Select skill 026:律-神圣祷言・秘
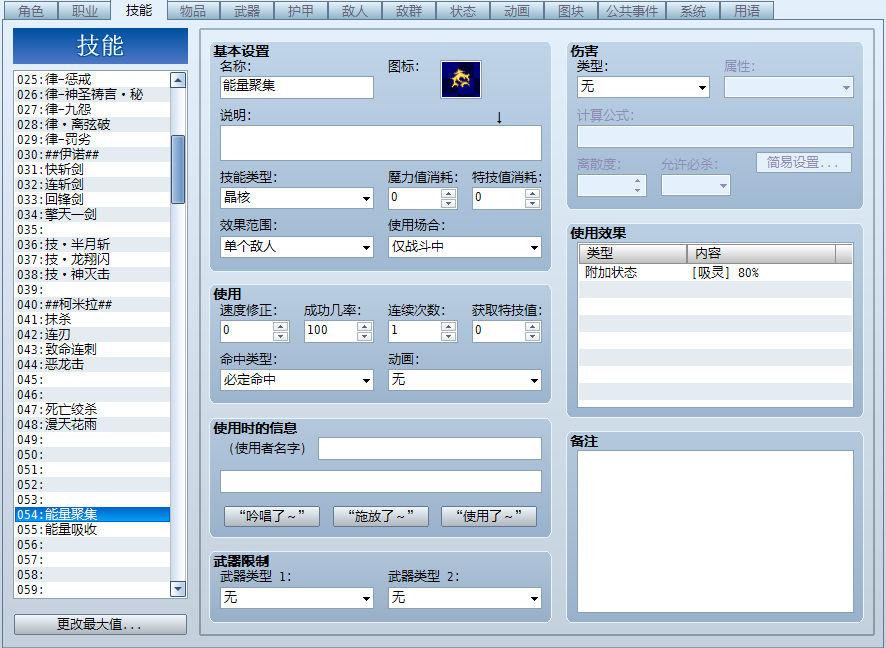The height and width of the screenshot is (648, 886). point(92,94)
